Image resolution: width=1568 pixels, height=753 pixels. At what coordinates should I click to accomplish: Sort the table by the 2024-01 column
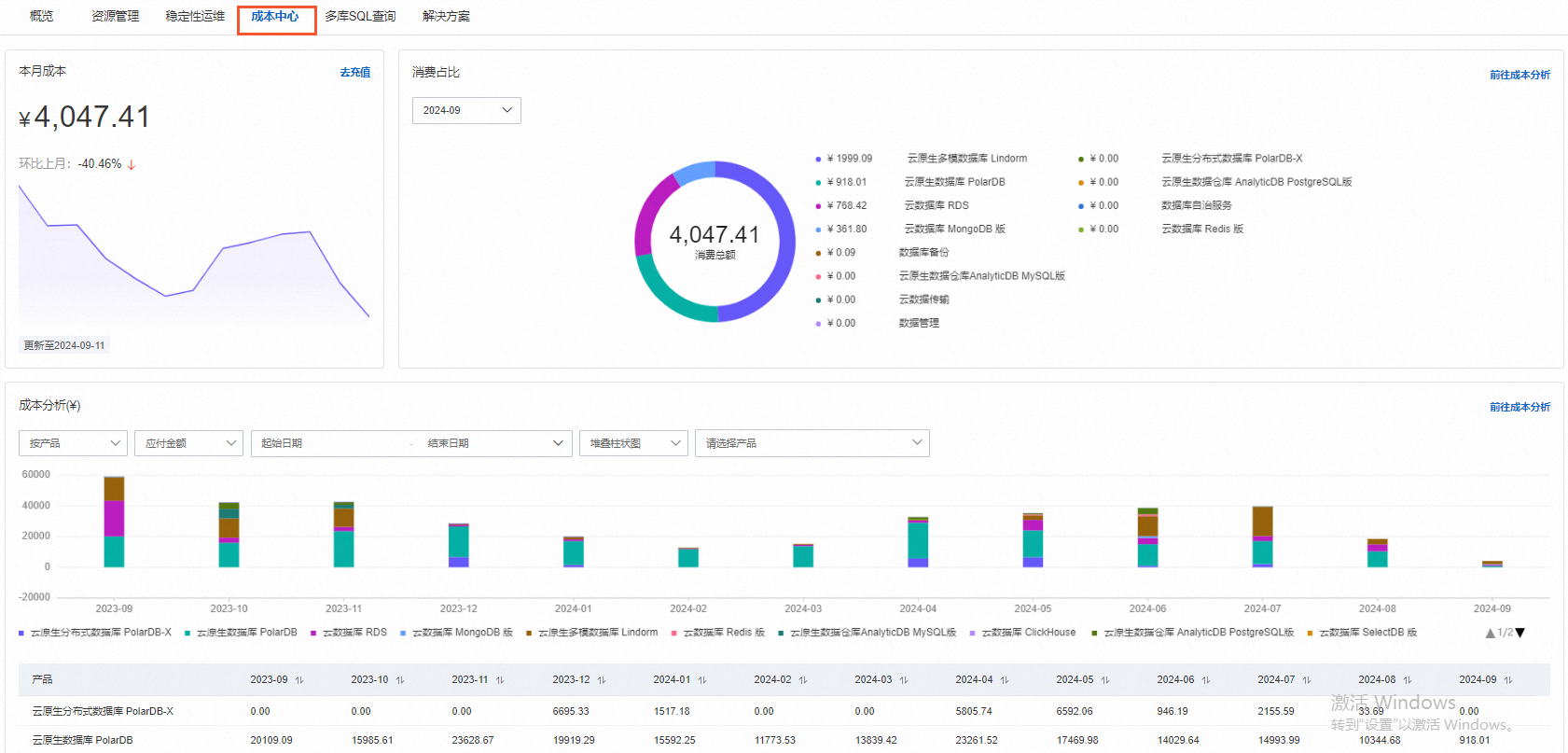pos(702,680)
